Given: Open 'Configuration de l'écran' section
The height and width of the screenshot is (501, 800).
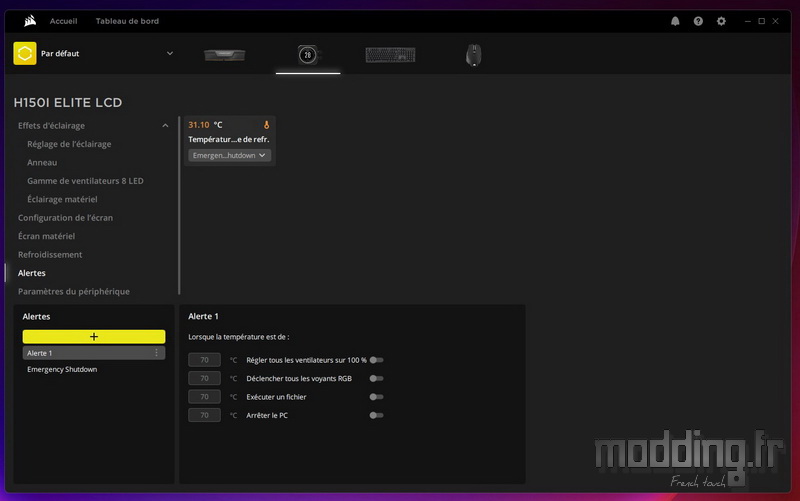Looking at the screenshot, I should pos(65,217).
